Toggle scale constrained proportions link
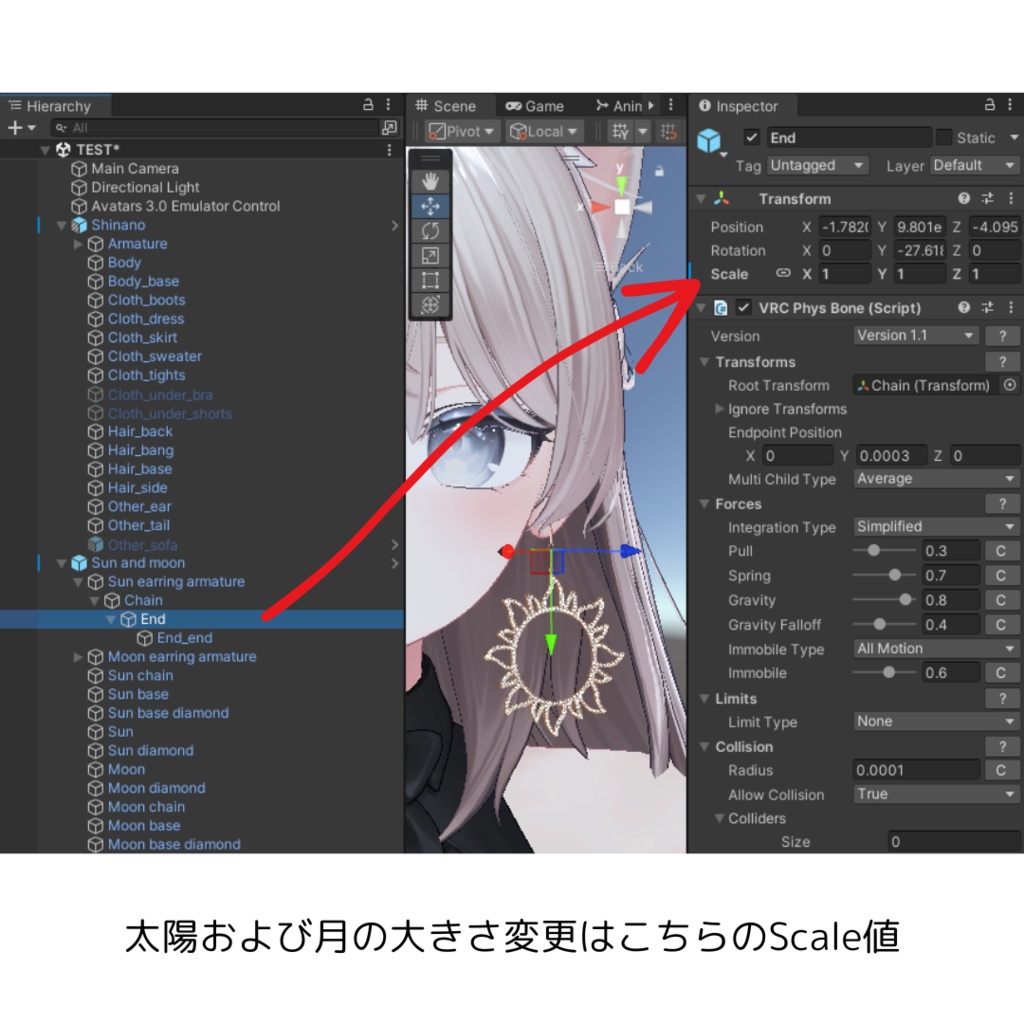The width and height of the screenshot is (1024, 1024). point(783,273)
